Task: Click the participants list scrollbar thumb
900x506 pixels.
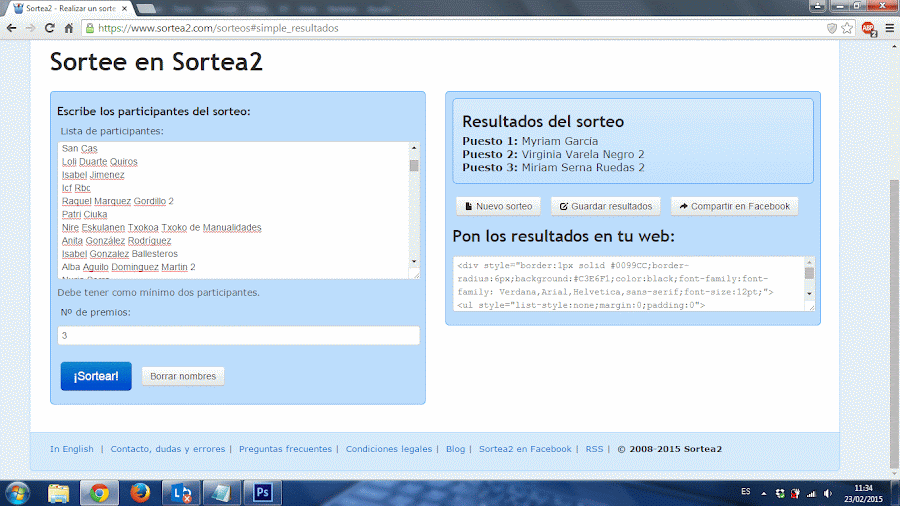Action: click(x=414, y=166)
